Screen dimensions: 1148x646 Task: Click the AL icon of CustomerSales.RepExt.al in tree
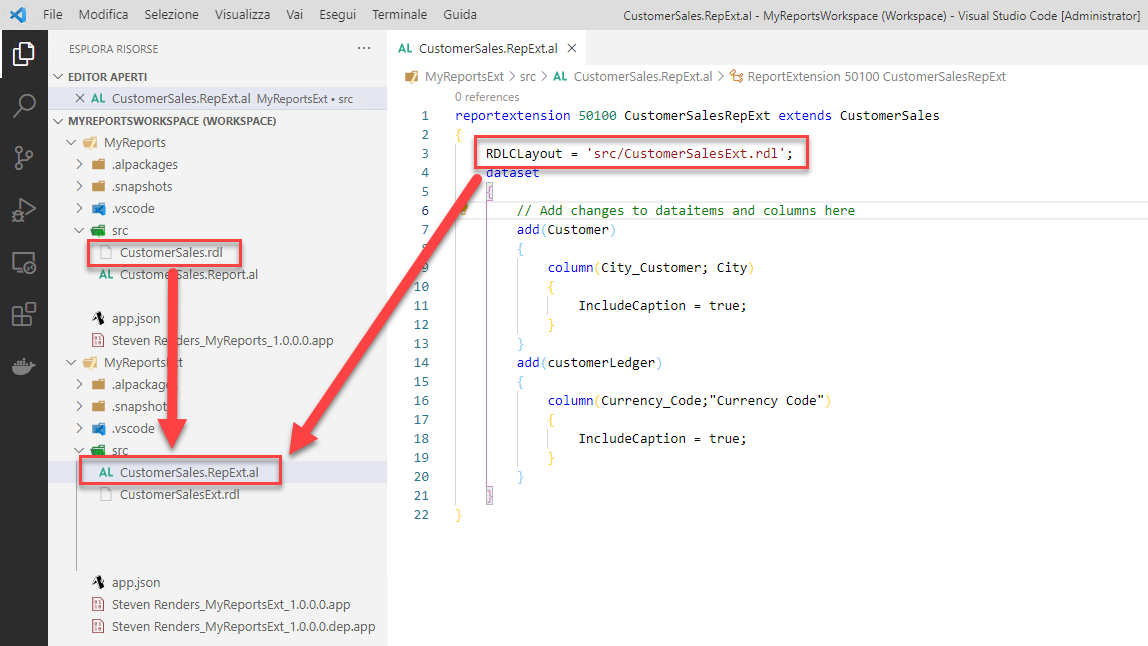(106, 472)
